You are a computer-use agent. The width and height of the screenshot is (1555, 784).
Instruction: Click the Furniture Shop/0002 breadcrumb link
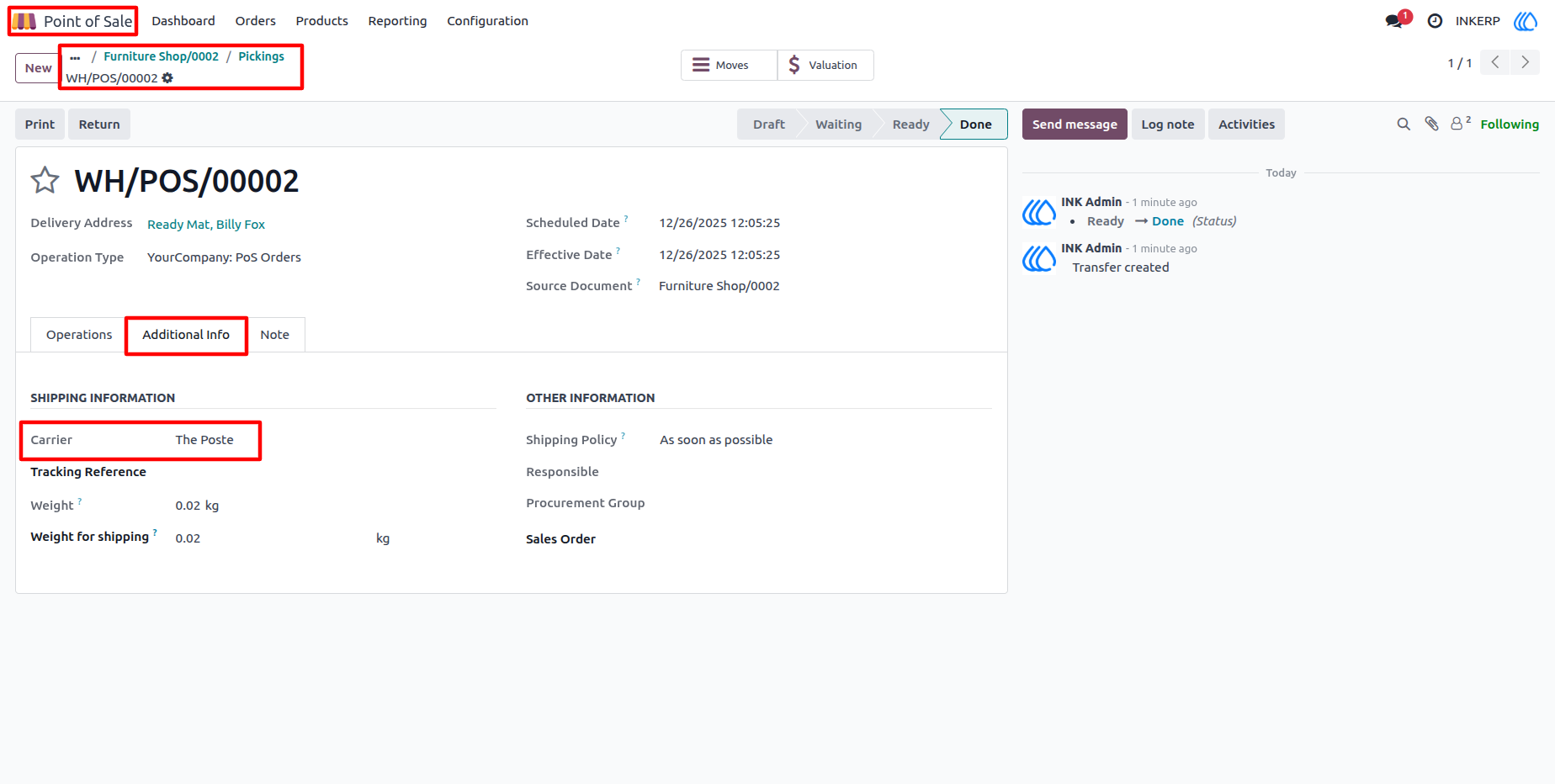(x=161, y=56)
